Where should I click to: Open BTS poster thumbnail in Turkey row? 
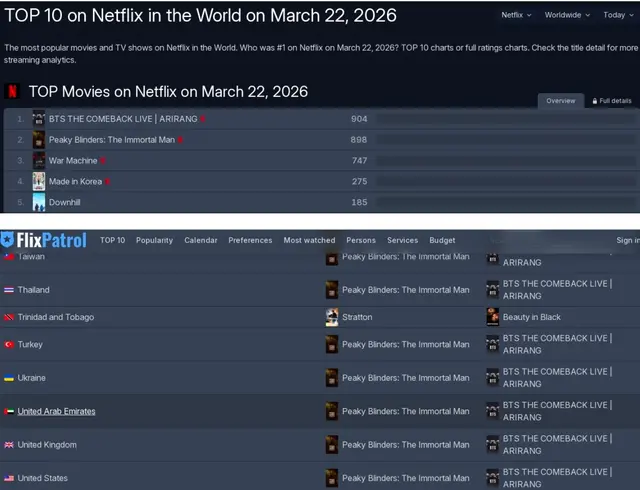pos(493,345)
